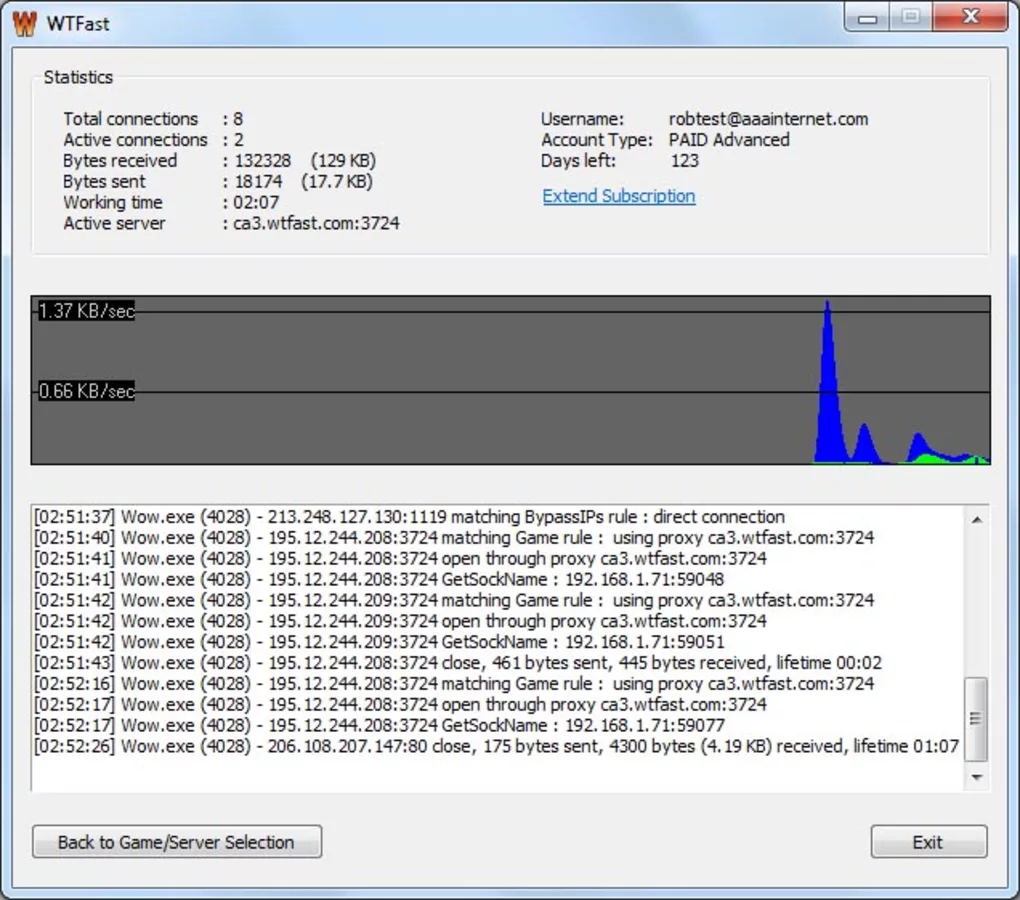
Task: Click the log scrollbar up arrow
Action: pos(976,520)
